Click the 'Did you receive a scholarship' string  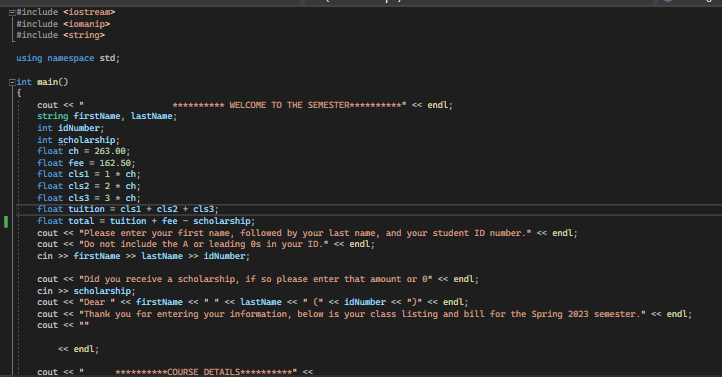[x=256, y=279]
